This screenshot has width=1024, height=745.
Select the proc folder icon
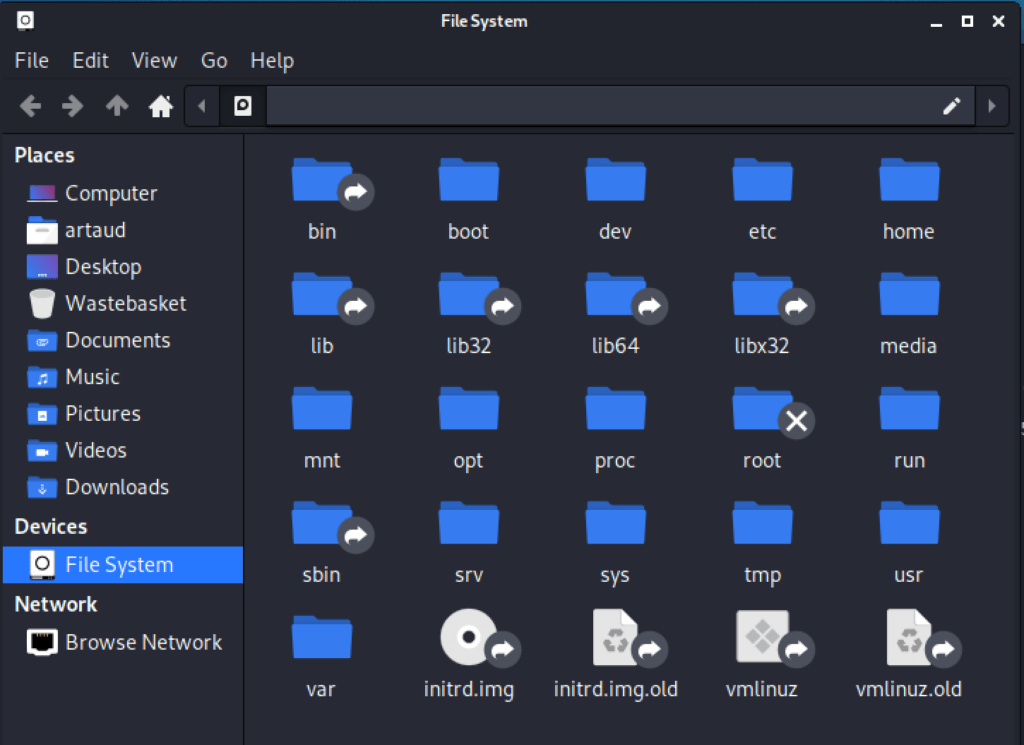[x=615, y=409]
